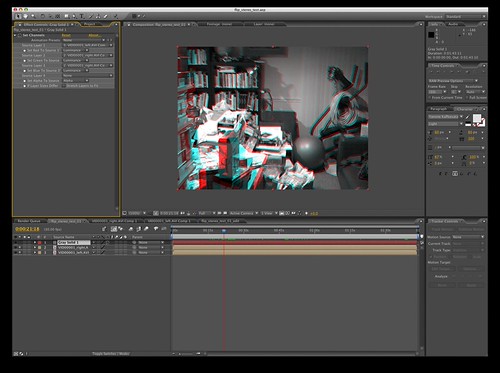Select the Type tool

pos(82,16)
